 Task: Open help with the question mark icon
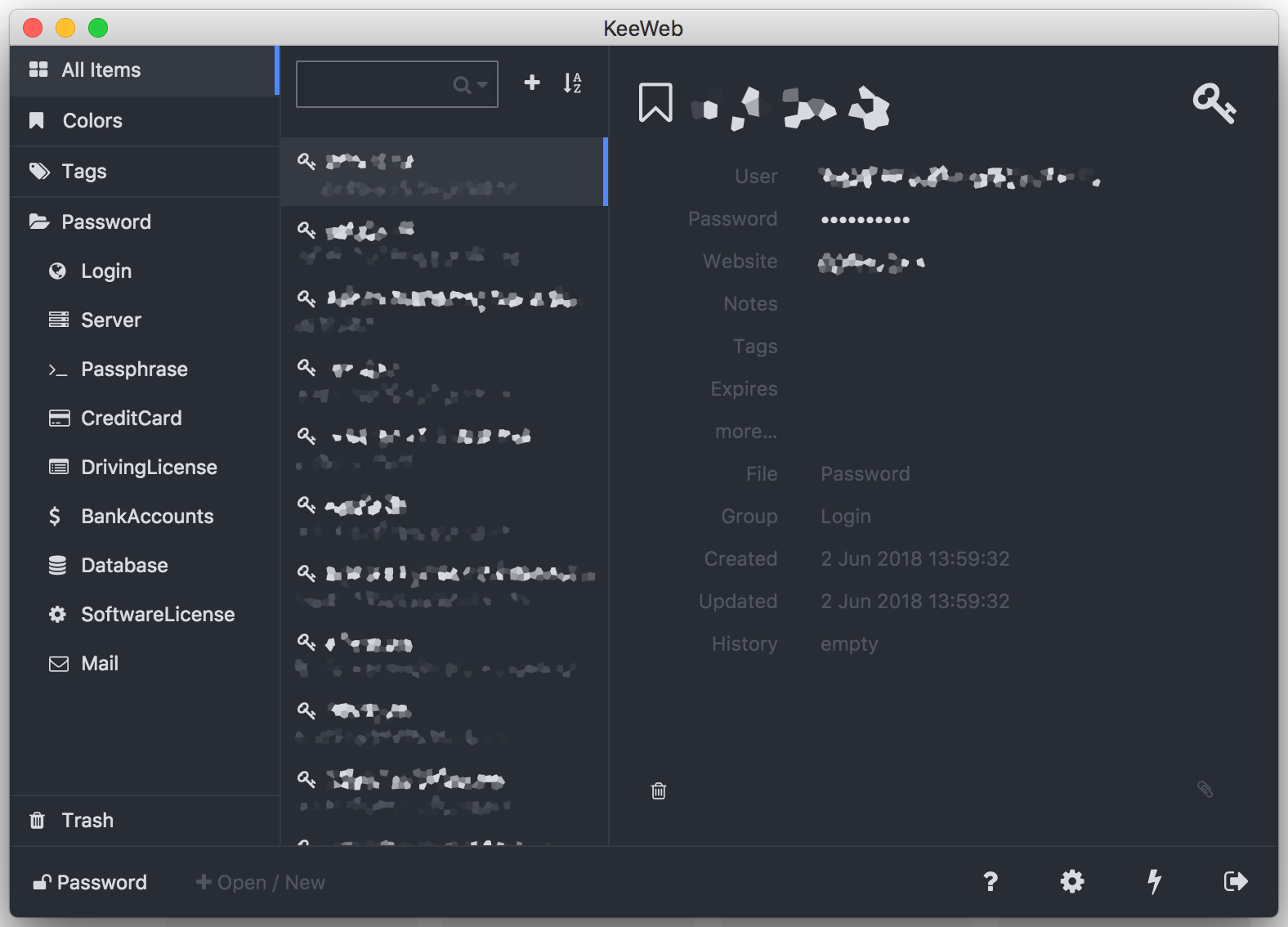pos(991,881)
